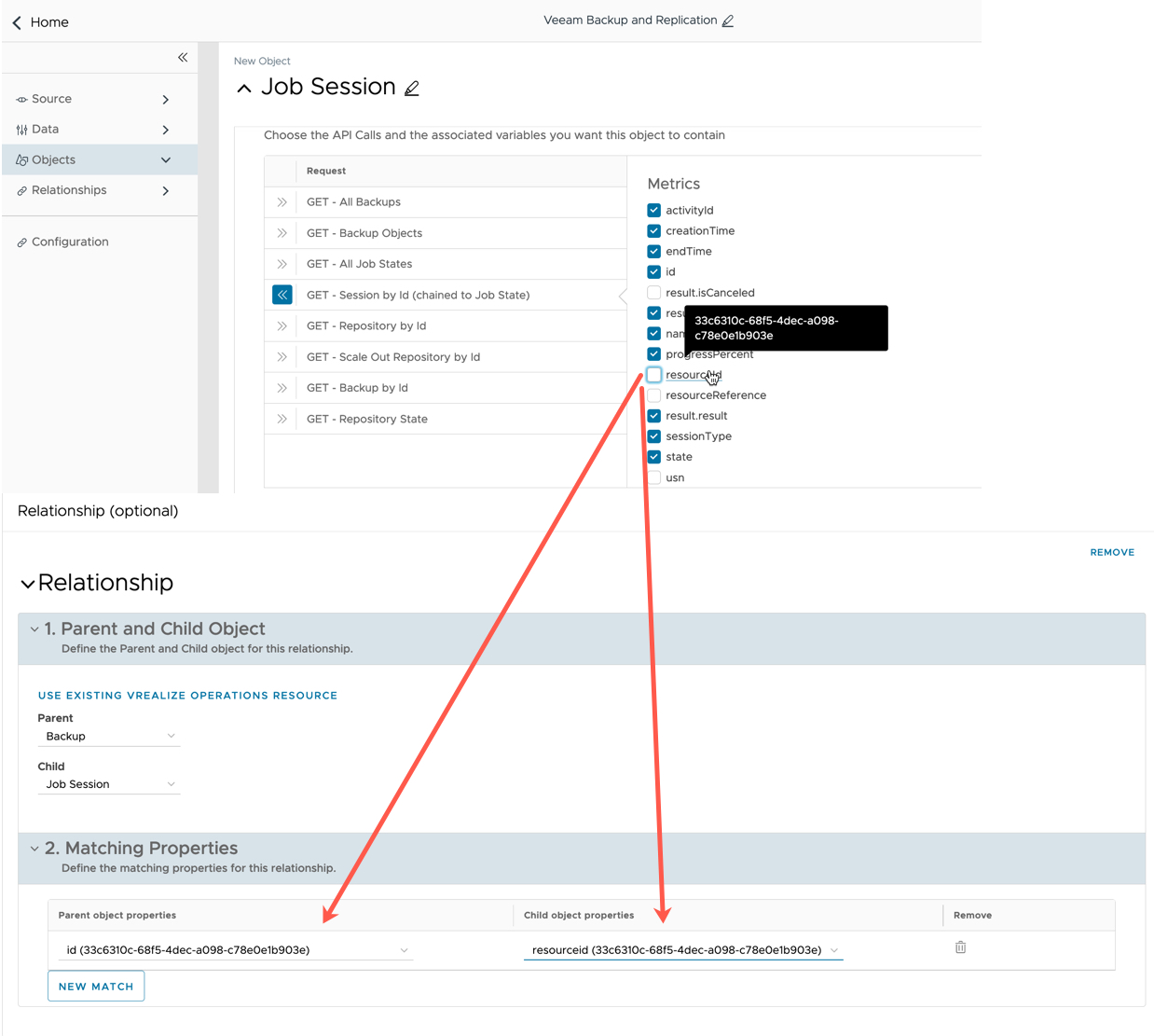Expand the Source menu chevron
This screenshot has height=1036, width=1154.
tap(166, 100)
